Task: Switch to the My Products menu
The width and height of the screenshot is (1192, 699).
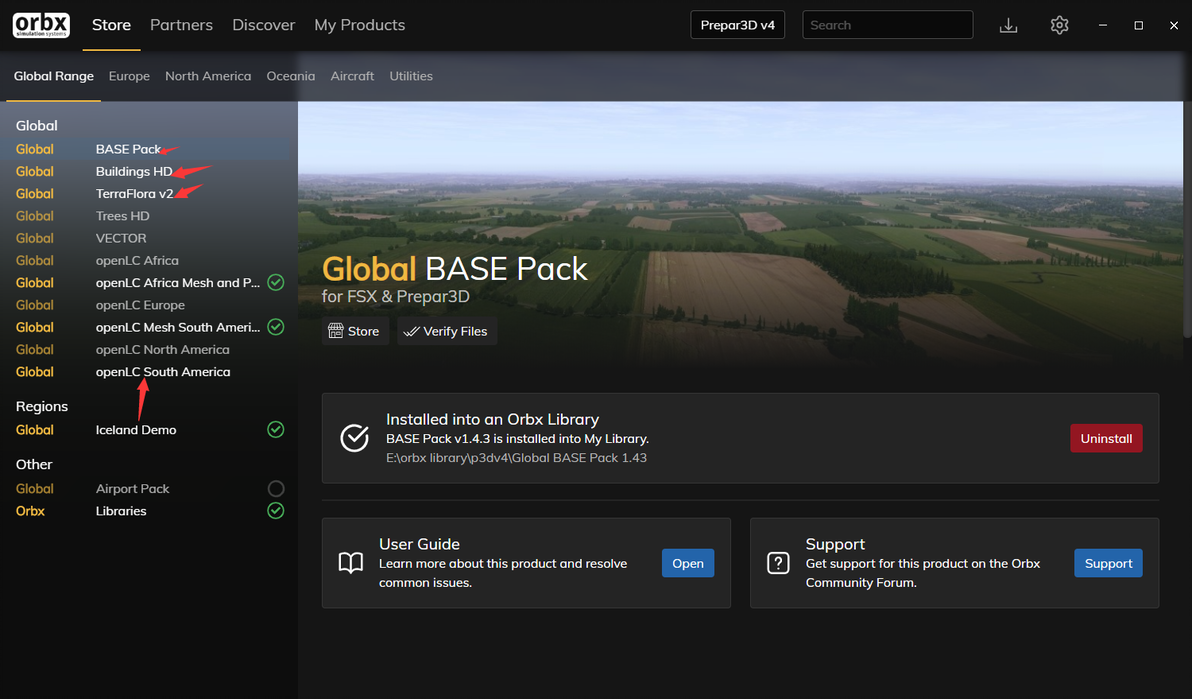Action: tap(359, 25)
